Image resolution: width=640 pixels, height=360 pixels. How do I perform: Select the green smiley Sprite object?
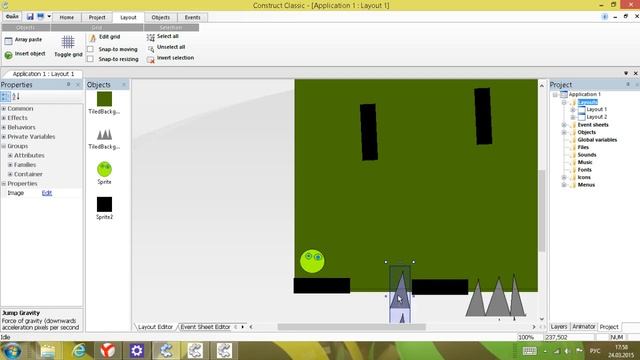(x=104, y=169)
